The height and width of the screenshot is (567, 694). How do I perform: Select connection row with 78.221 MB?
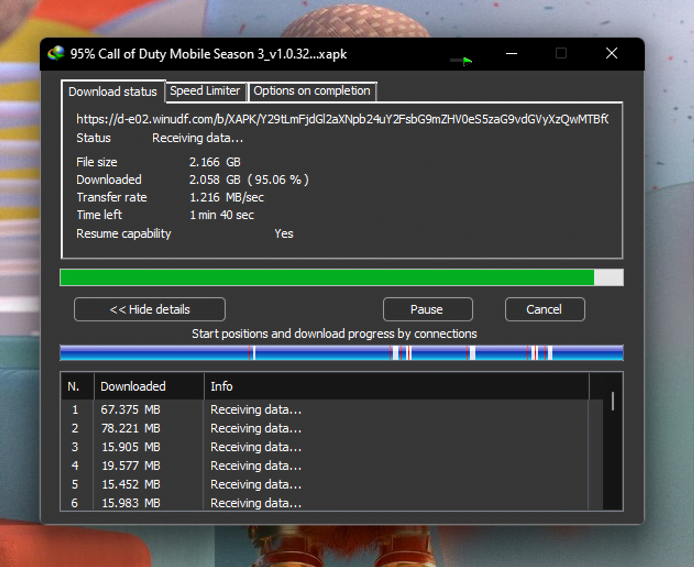click(332, 428)
